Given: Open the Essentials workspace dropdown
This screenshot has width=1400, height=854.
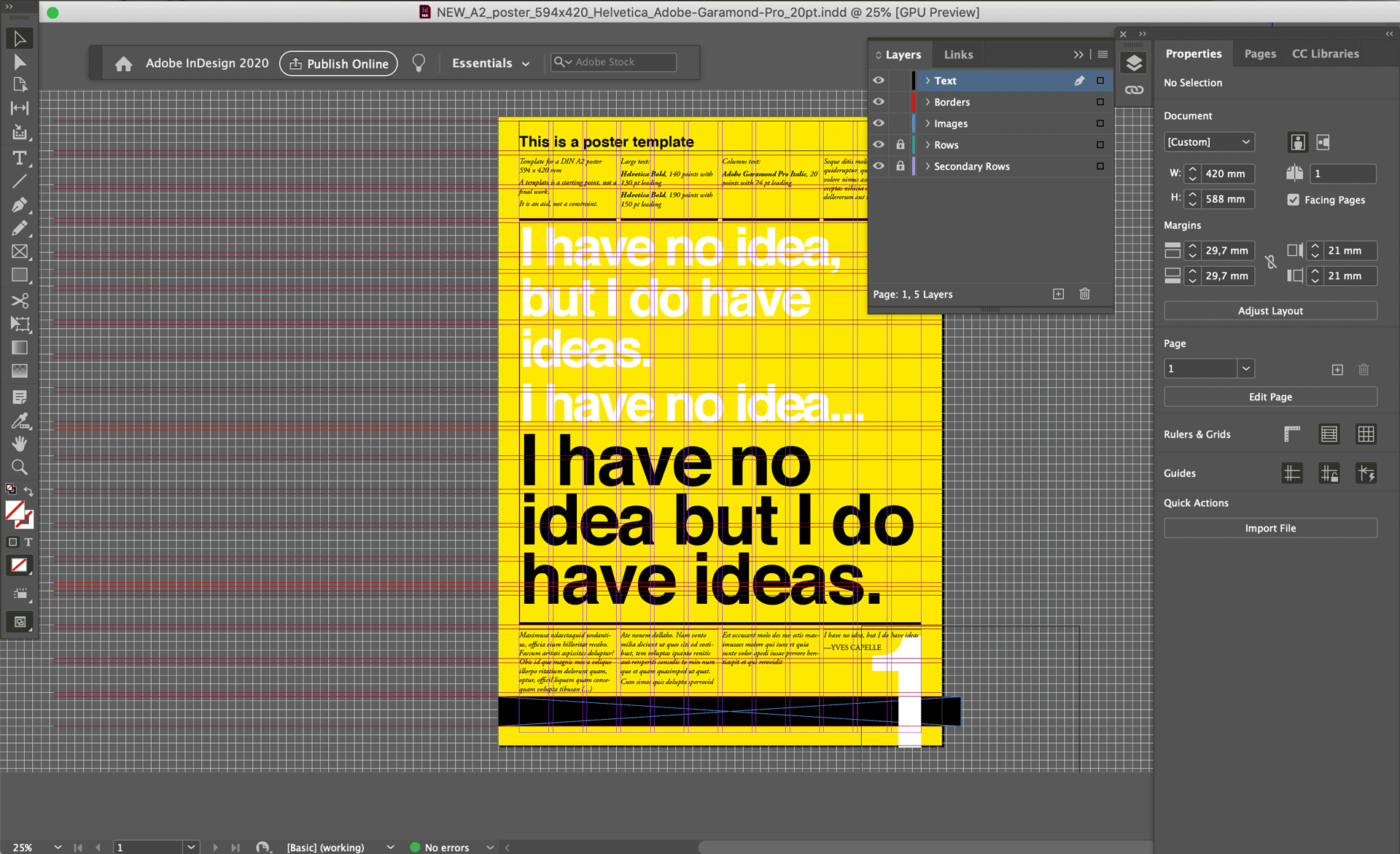Looking at the screenshot, I should 491,63.
